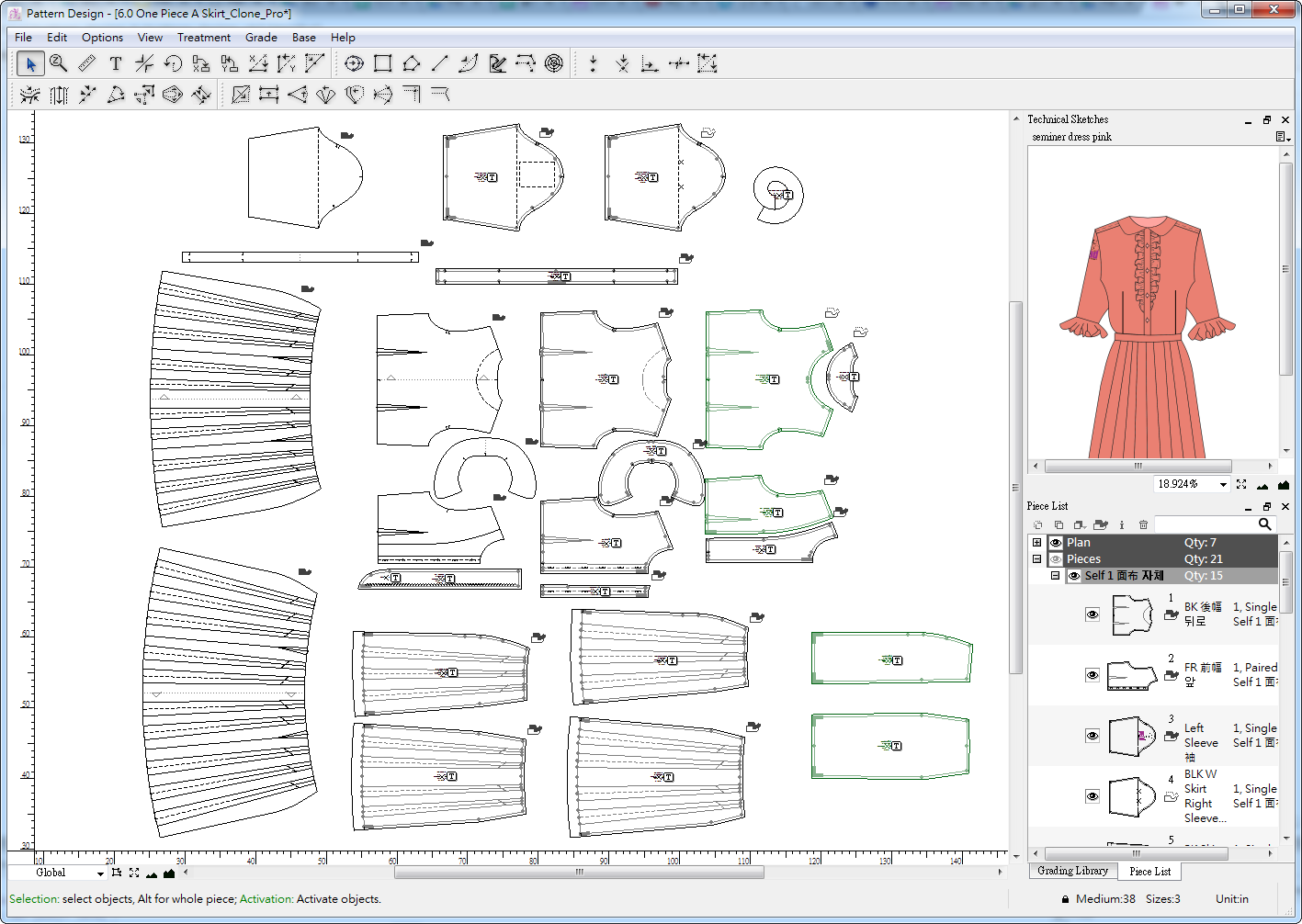Screen dimensions: 1302x924
Task: Select the Text tool
Action: 116,63
